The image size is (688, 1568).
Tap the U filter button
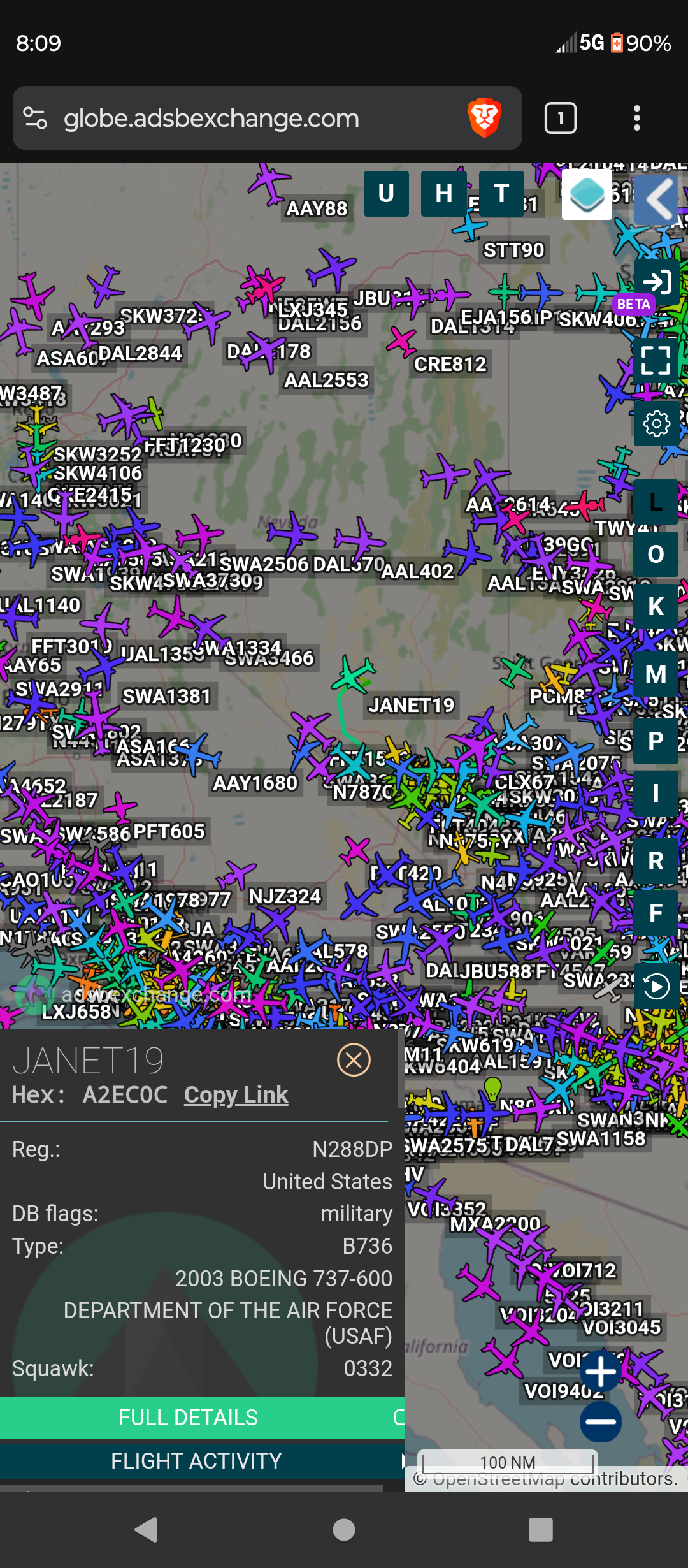click(x=386, y=194)
